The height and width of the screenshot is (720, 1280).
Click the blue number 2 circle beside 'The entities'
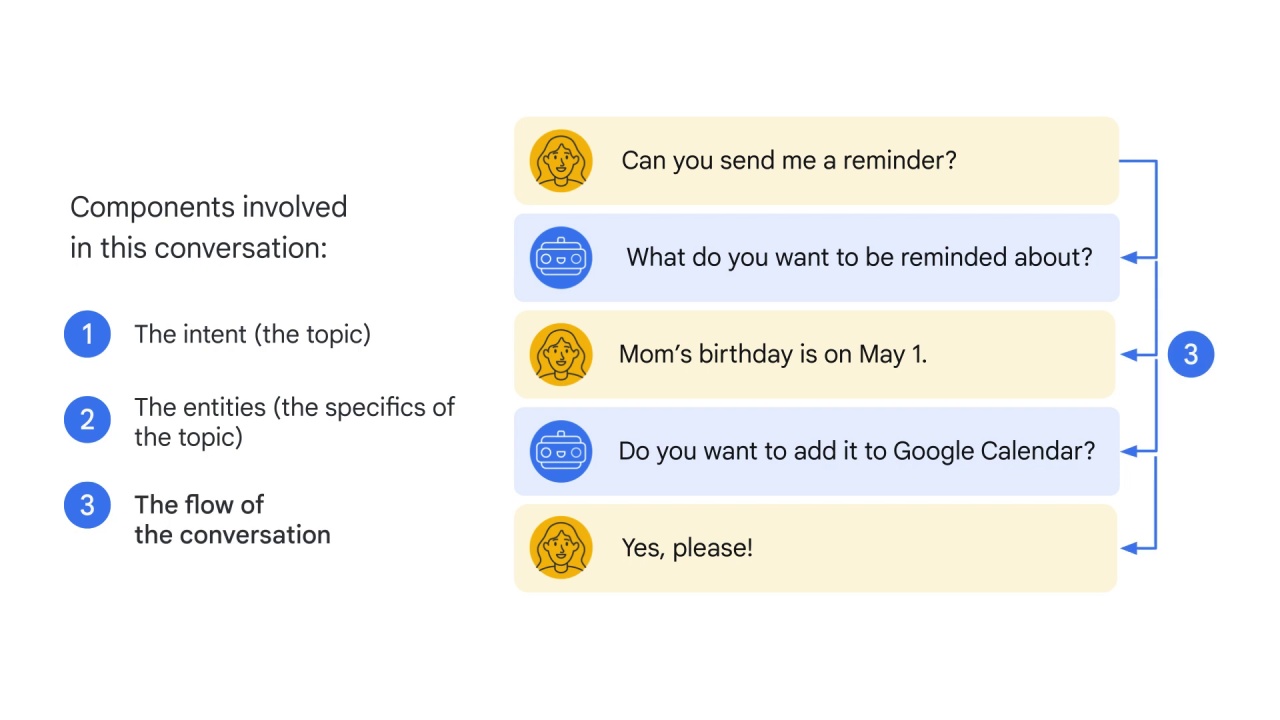tap(87, 420)
